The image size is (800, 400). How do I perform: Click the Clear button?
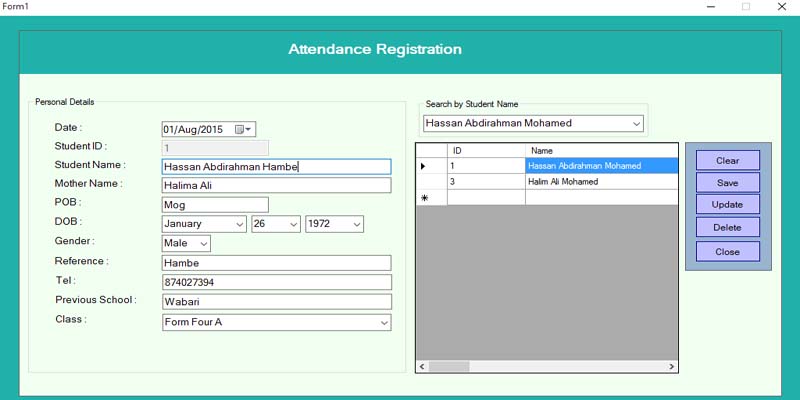[x=727, y=160]
